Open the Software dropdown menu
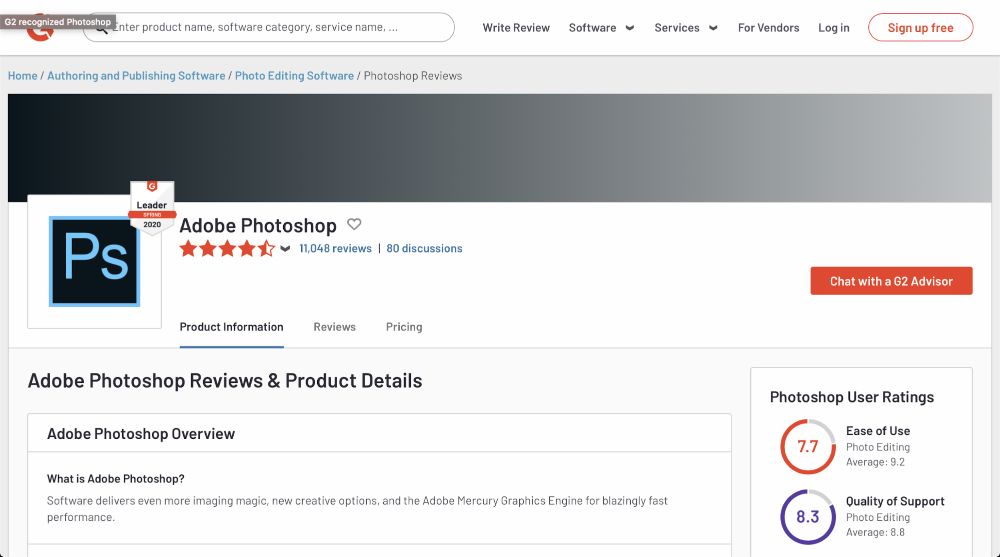Image resolution: width=1000 pixels, height=557 pixels. click(601, 27)
